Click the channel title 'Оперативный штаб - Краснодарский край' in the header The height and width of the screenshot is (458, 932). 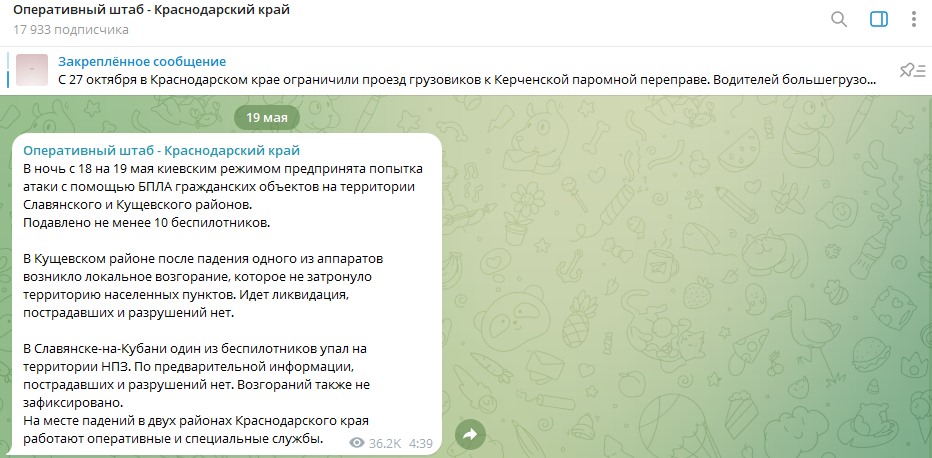[x=152, y=10]
